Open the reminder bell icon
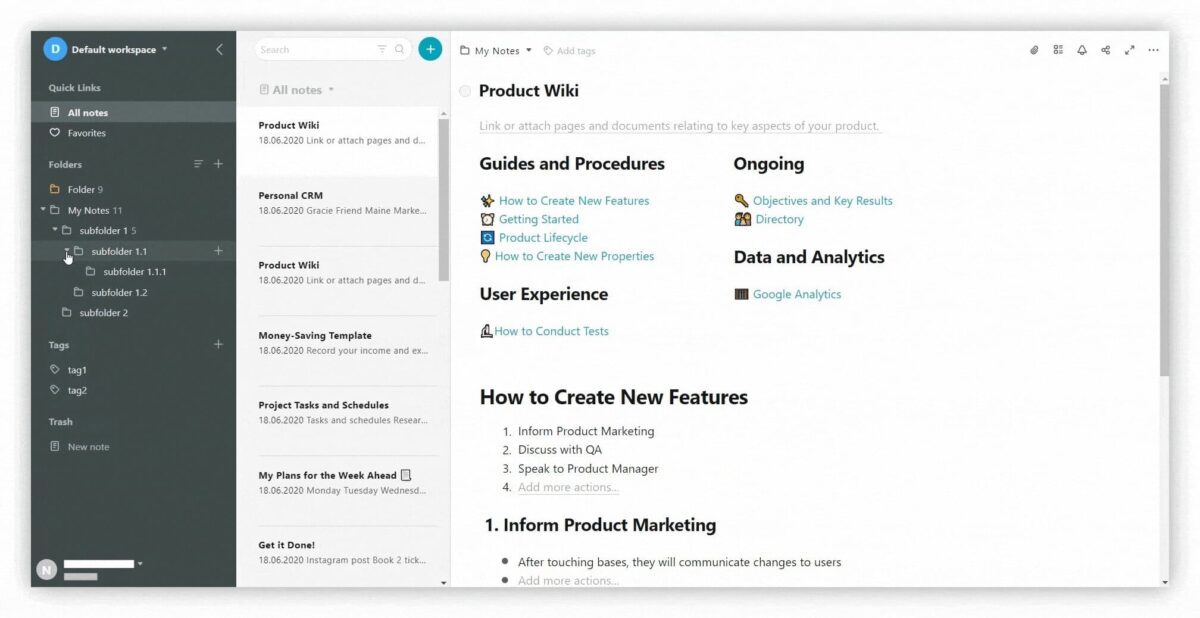This screenshot has height=618, width=1200. (1081, 50)
